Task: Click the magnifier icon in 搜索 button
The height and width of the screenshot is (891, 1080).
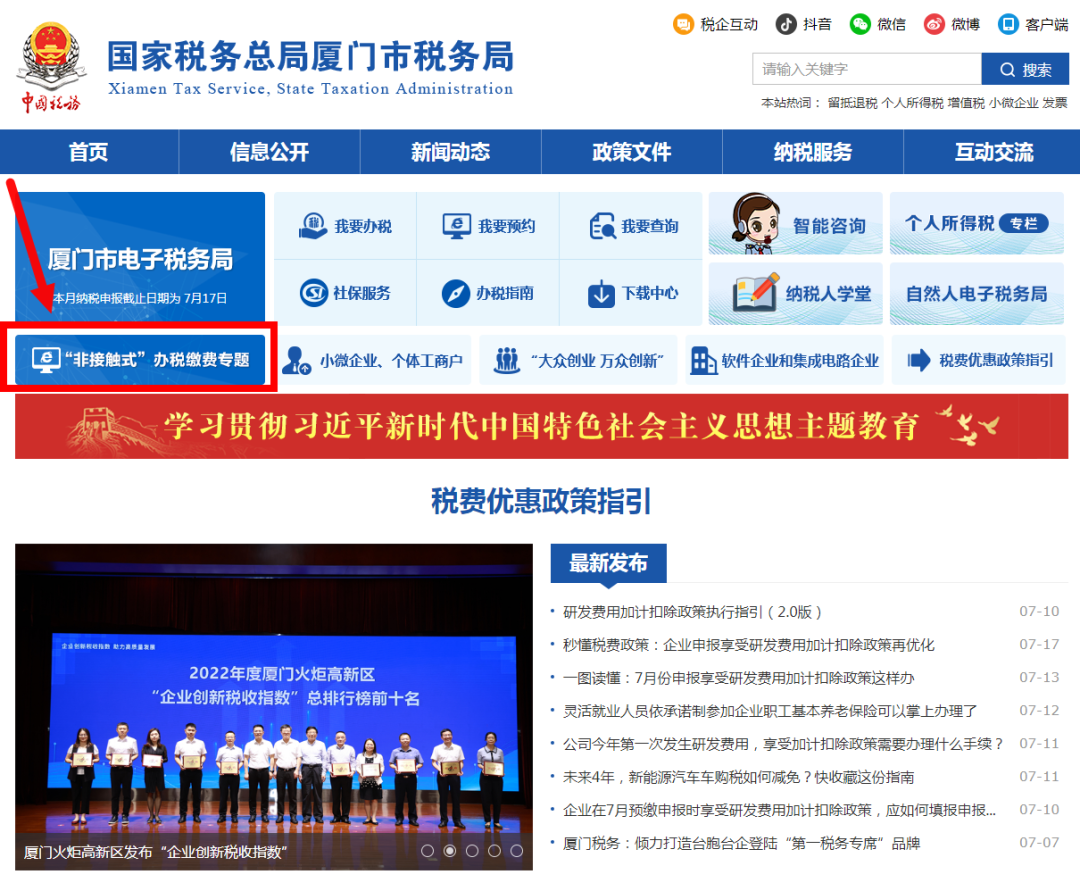Action: (x=1008, y=70)
